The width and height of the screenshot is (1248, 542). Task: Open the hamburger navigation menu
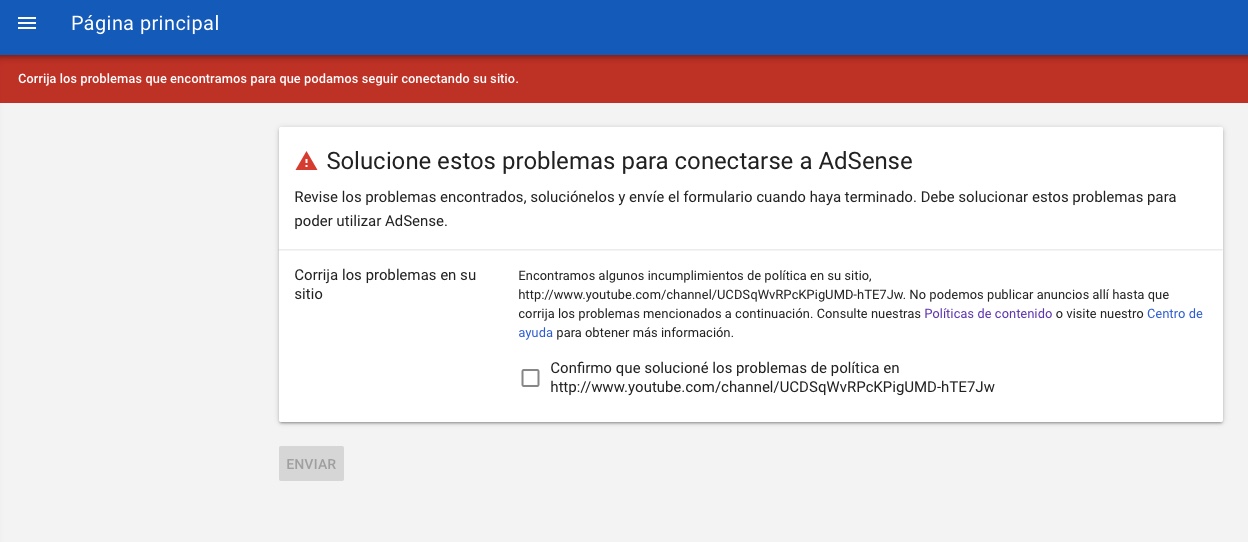[x=27, y=23]
